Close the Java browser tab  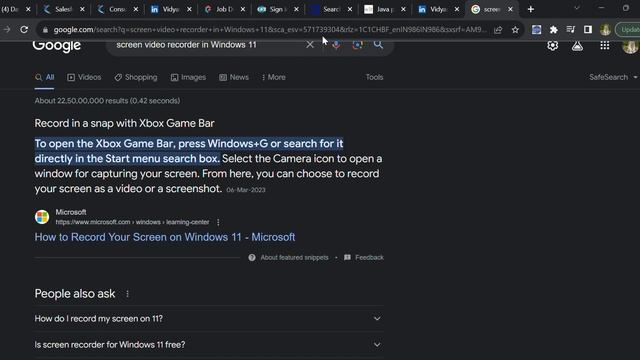pos(403,9)
